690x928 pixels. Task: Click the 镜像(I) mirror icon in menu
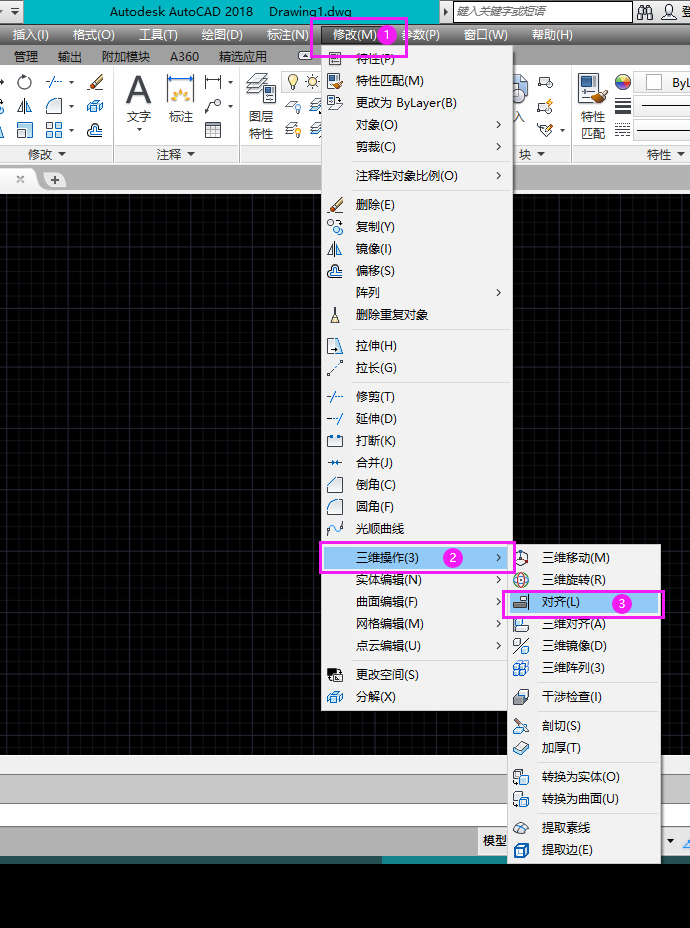pos(335,249)
